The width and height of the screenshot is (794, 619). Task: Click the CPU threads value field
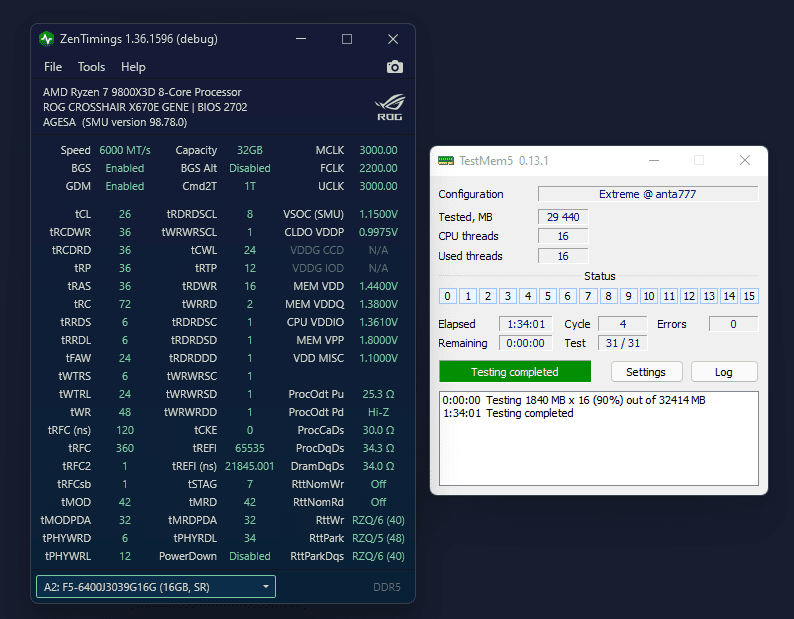(x=563, y=236)
